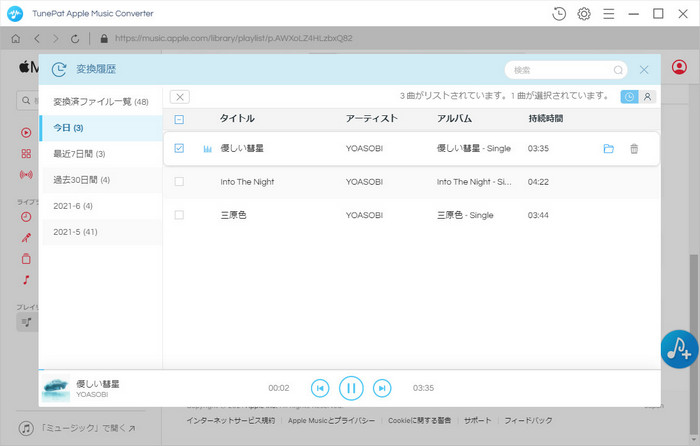Open settings gear in title bar

[x=583, y=14]
